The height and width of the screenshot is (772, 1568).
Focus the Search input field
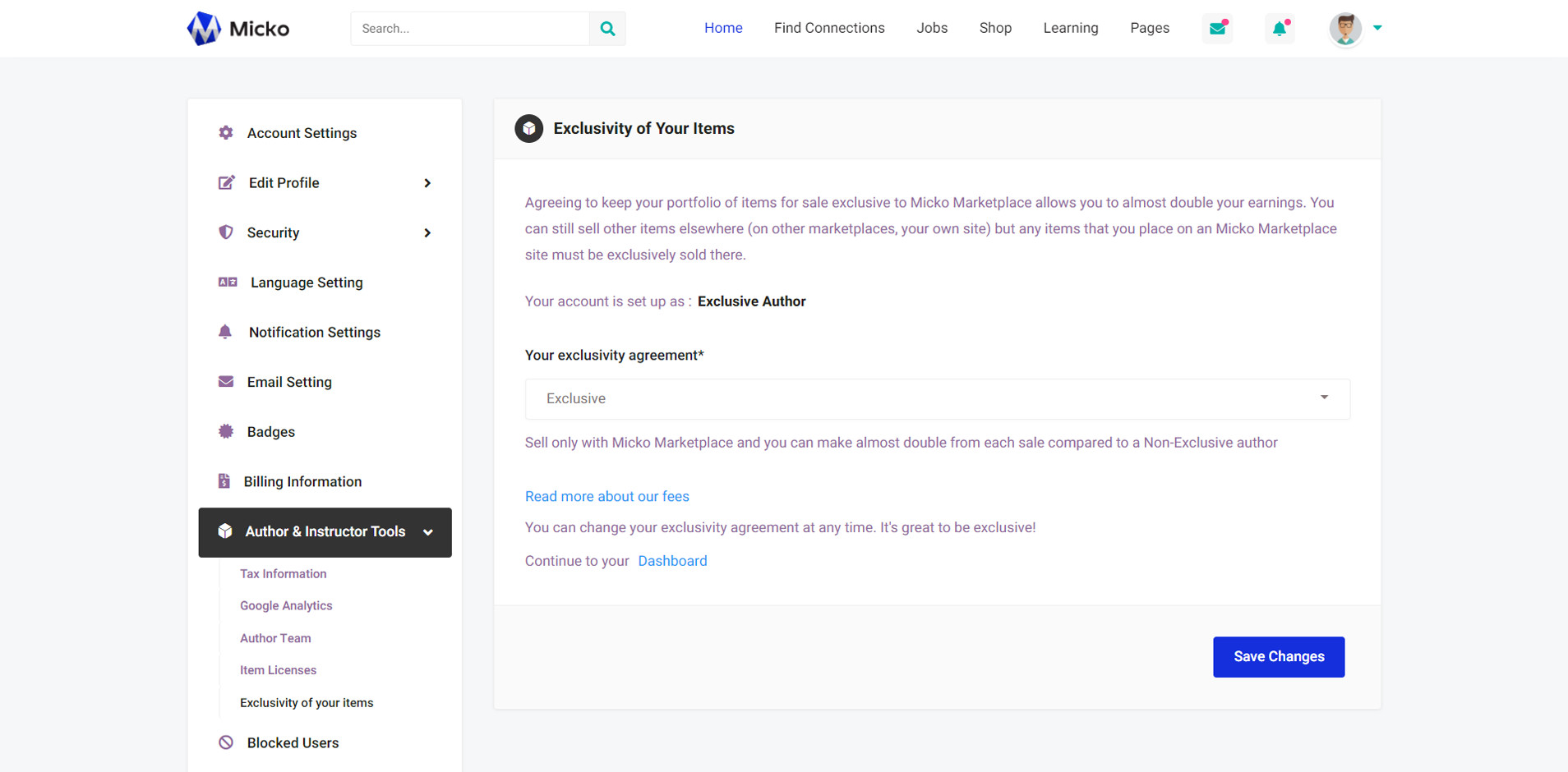click(470, 29)
